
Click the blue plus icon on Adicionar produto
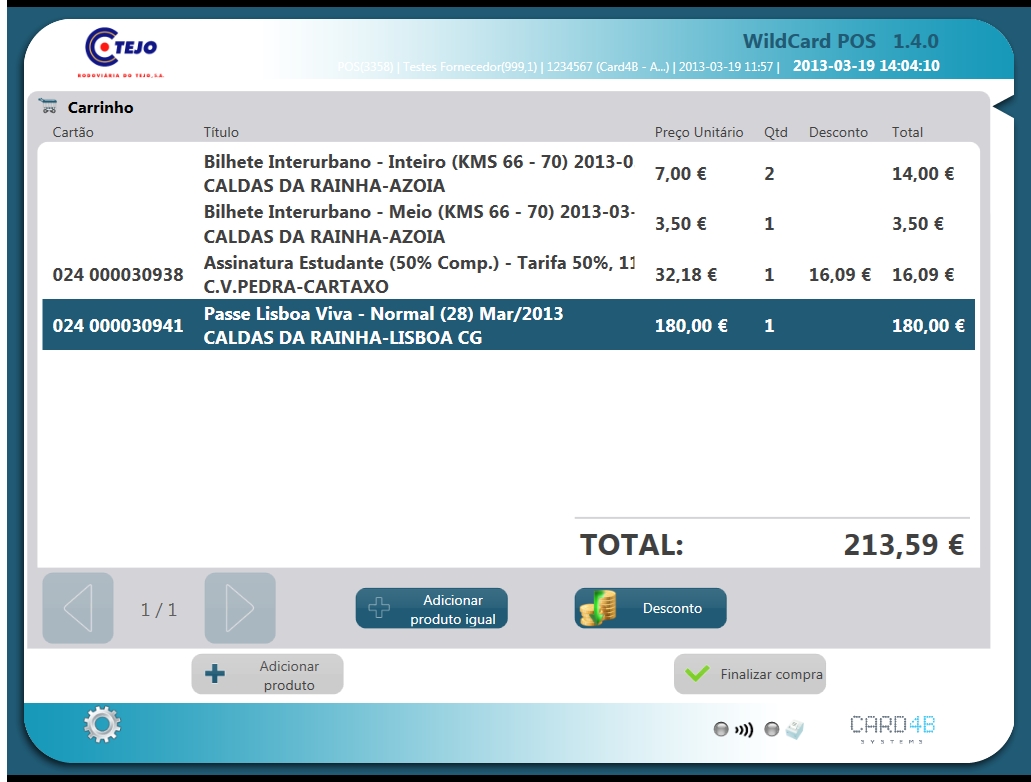215,674
